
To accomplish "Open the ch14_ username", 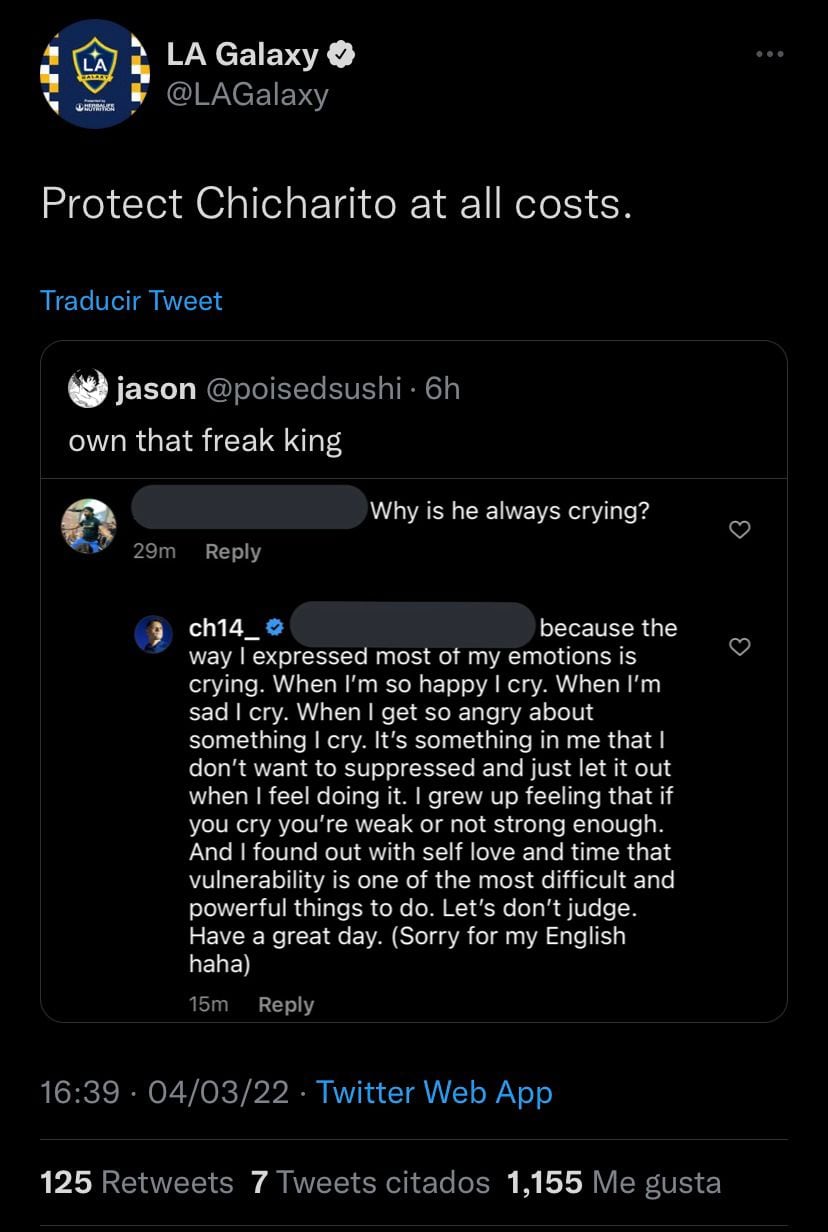I will (x=224, y=629).
